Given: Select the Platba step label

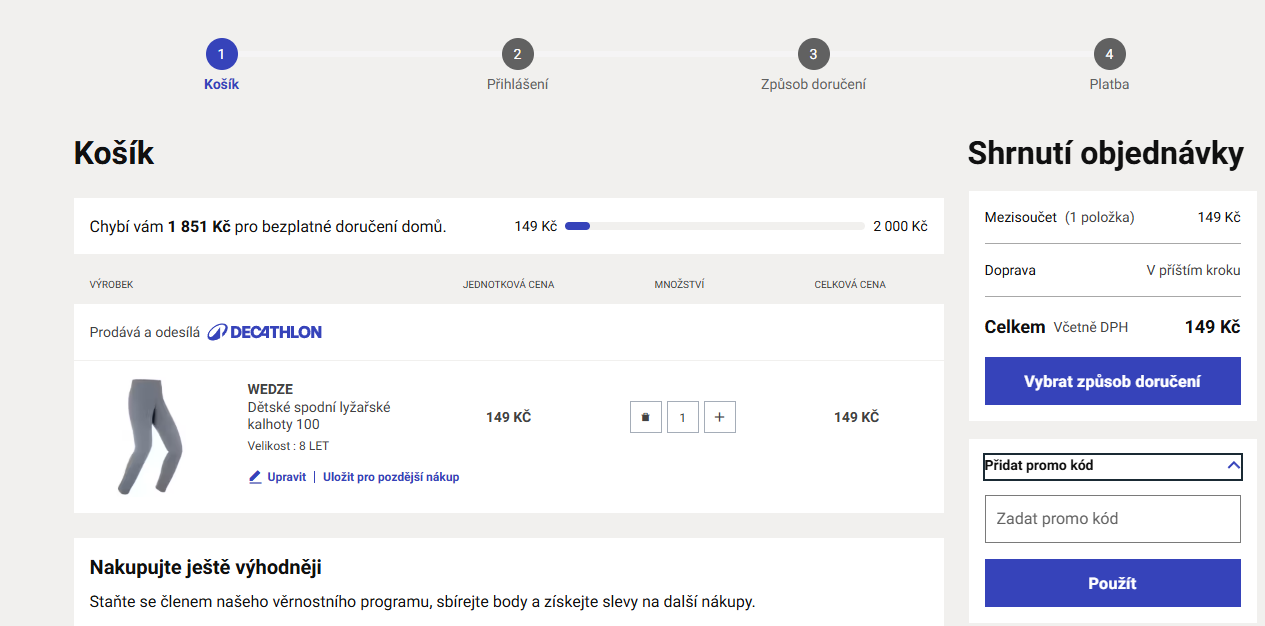Looking at the screenshot, I should click(x=1109, y=84).
